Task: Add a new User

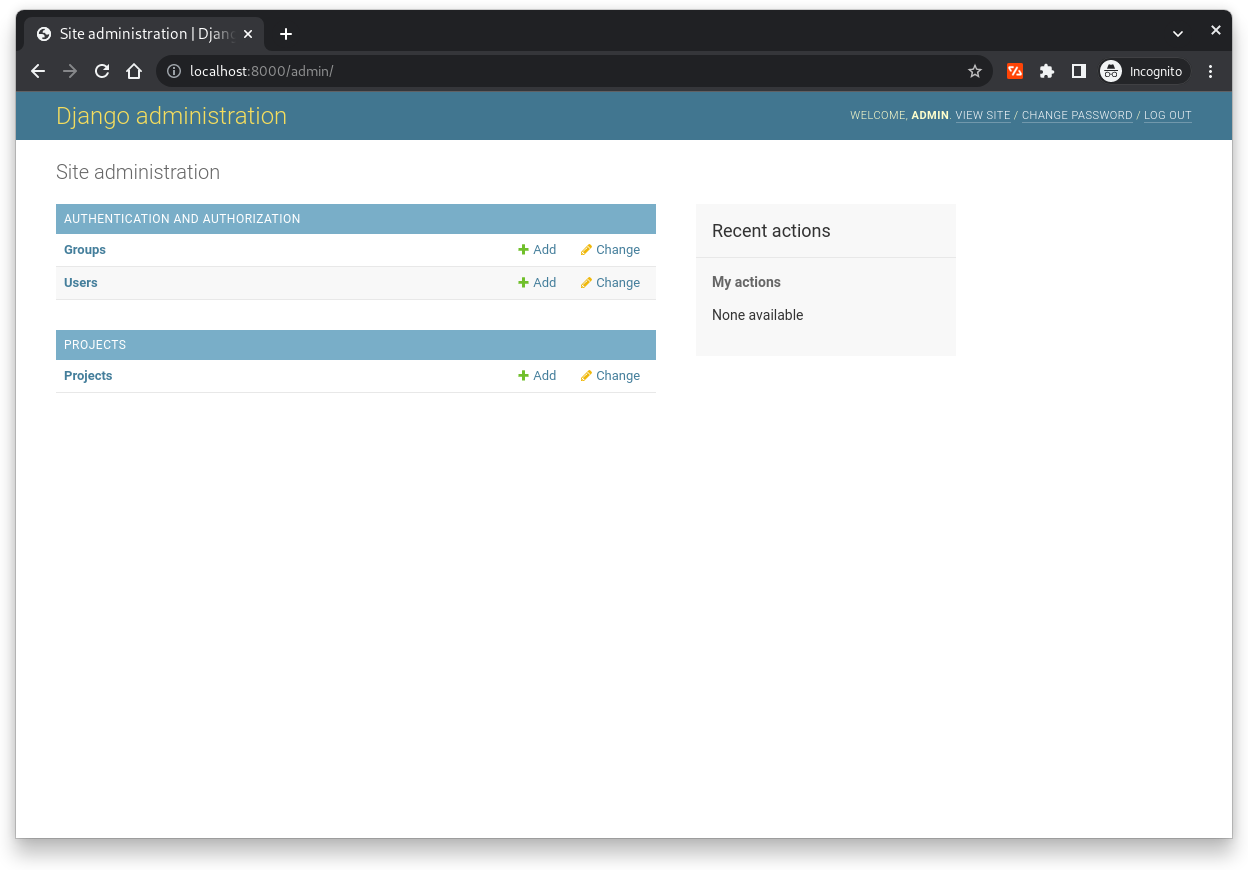Action: (537, 283)
